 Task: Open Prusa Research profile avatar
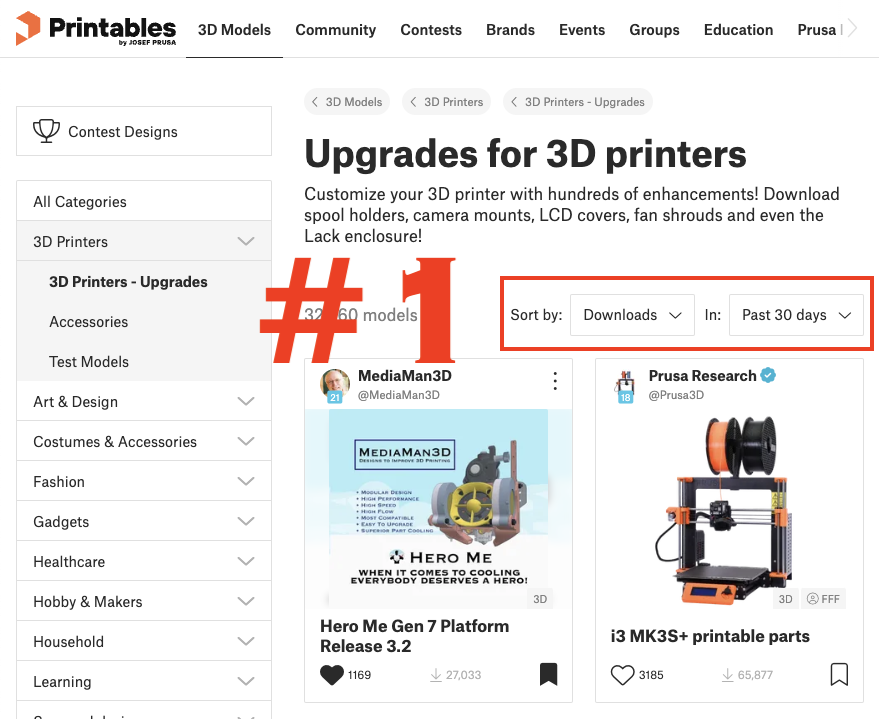point(625,386)
